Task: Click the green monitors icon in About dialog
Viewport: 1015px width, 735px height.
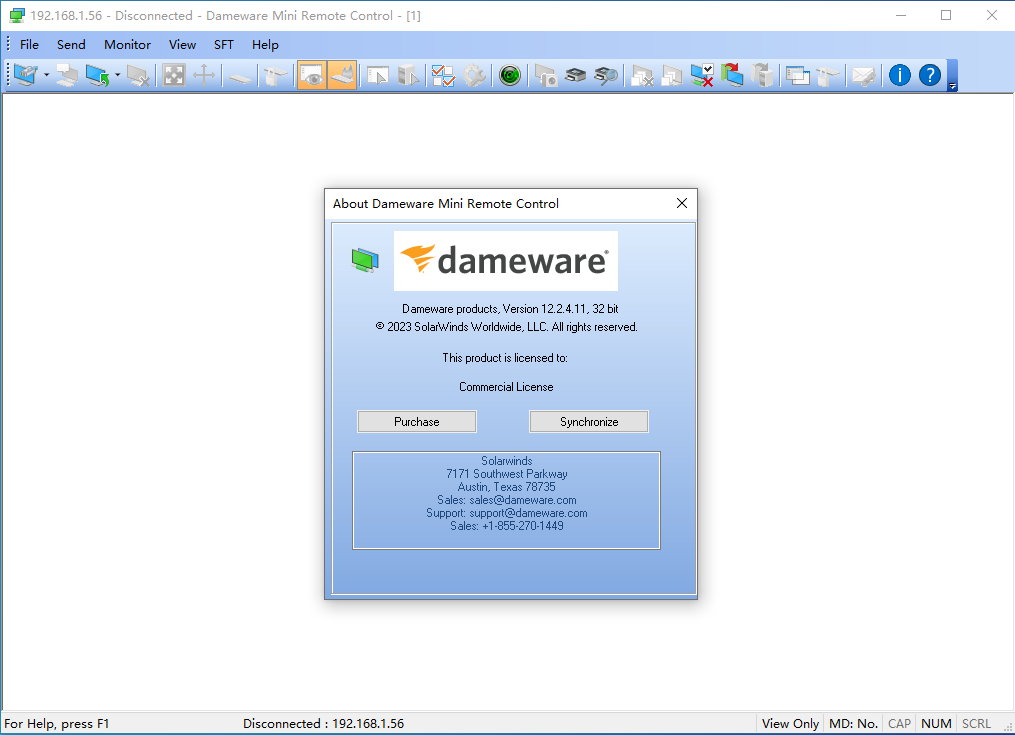Action: click(366, 260)
